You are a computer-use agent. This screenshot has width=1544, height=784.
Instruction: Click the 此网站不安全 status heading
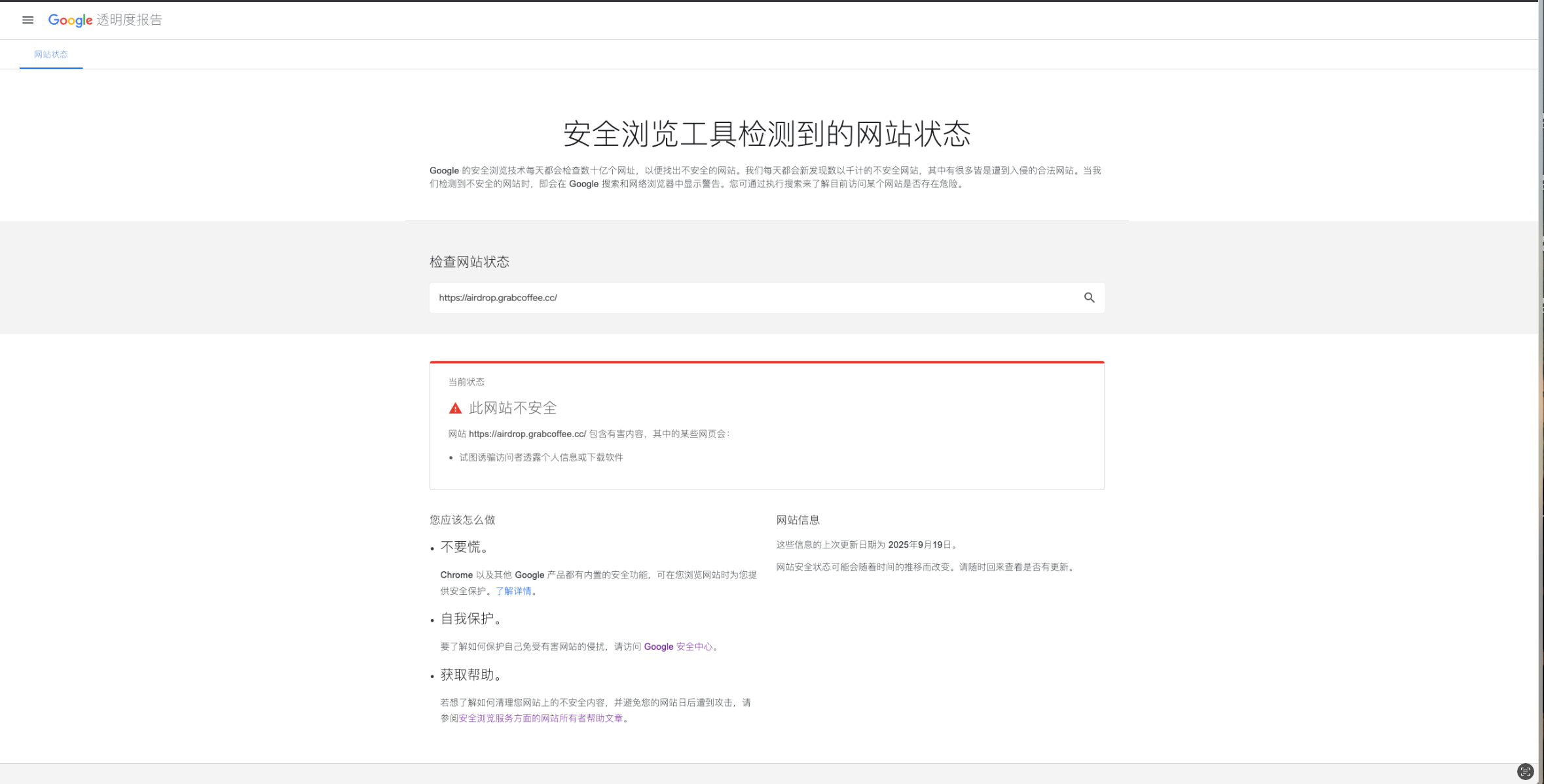(x=513, y=408)
